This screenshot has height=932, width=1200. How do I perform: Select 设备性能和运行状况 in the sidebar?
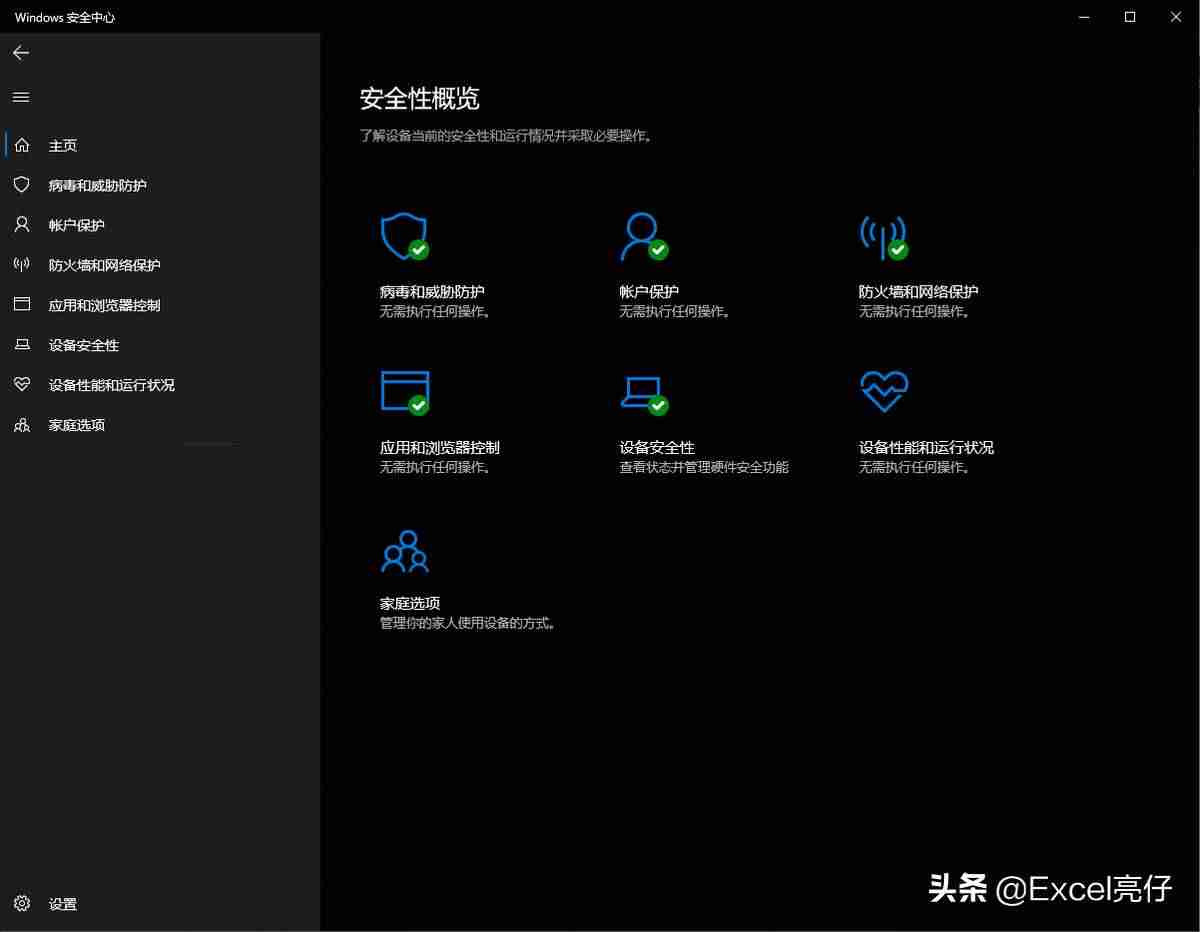112,385
